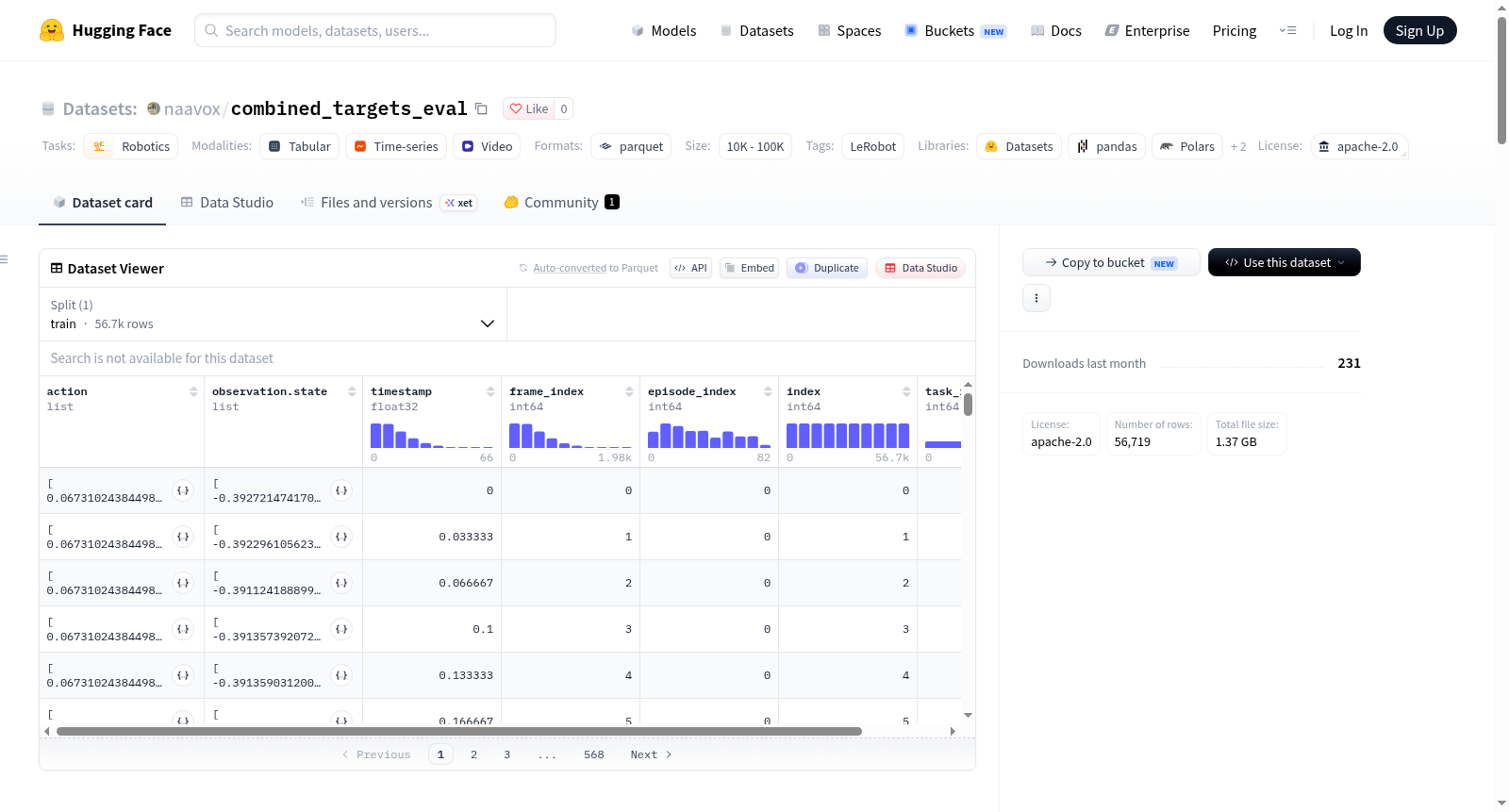The width and height of the screenshot is (1509, 812).
Task: Click the Duplicate button
Action: tap(827, 268)
